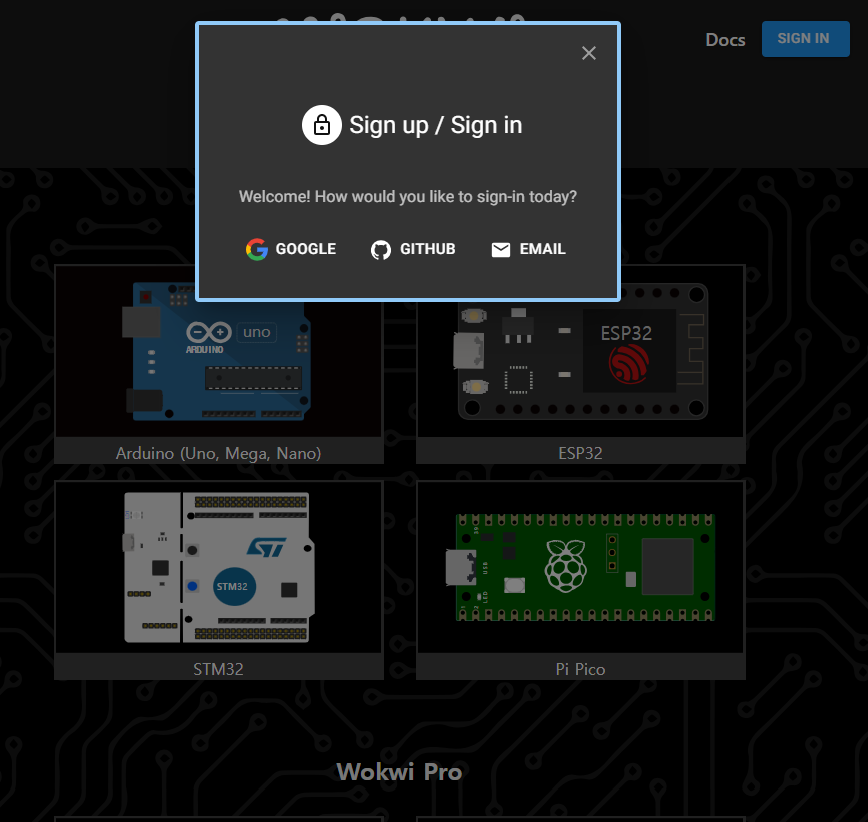
Task: Sign in with Google
Action: (291, 249)
